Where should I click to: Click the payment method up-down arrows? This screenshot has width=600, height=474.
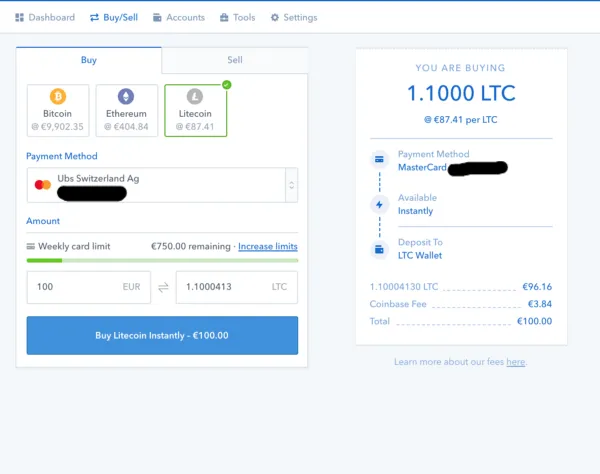pos(292,185)
